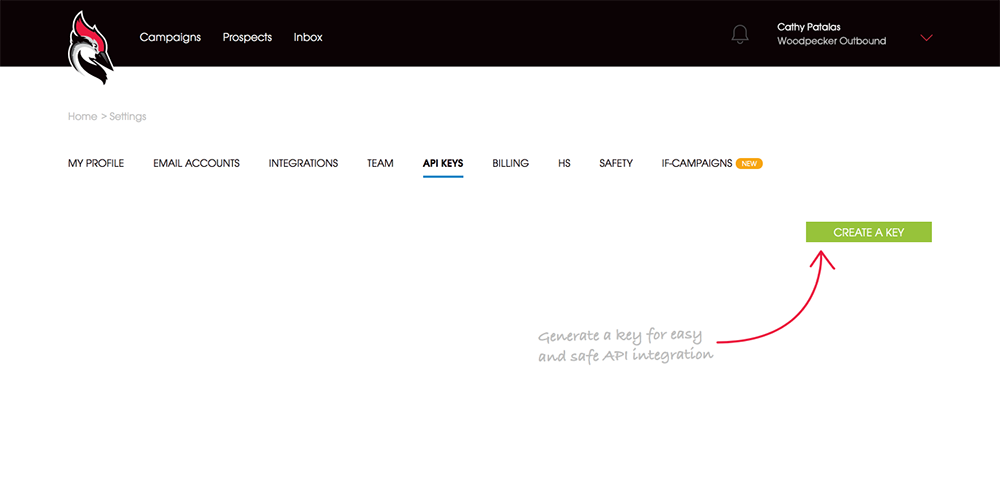Image resolution: width=1000 pixels, height=500 pixels.
Task: Open the Inbox
Action: tap(308, 38)
